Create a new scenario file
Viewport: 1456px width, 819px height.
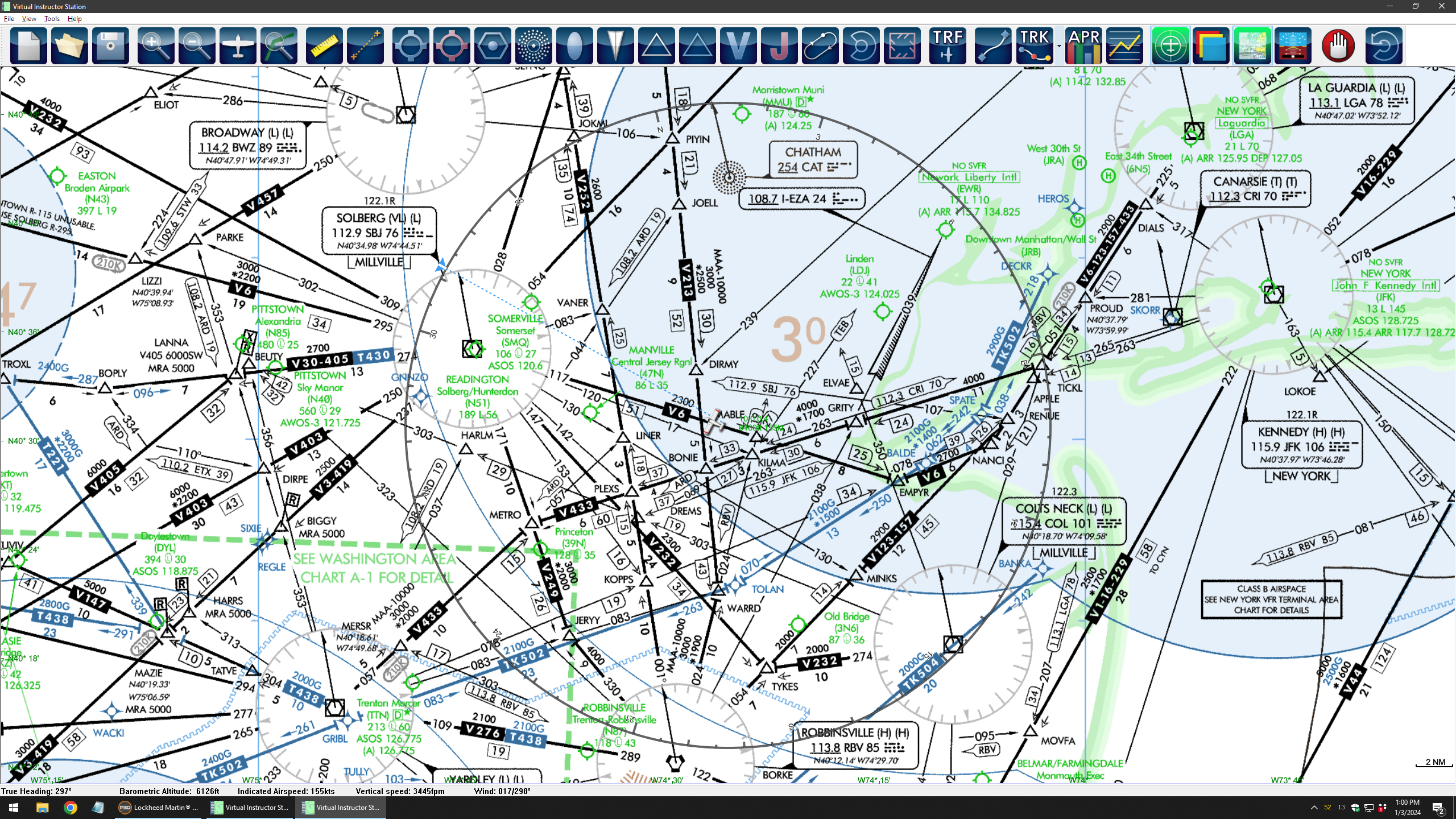(x=28, y=45)
